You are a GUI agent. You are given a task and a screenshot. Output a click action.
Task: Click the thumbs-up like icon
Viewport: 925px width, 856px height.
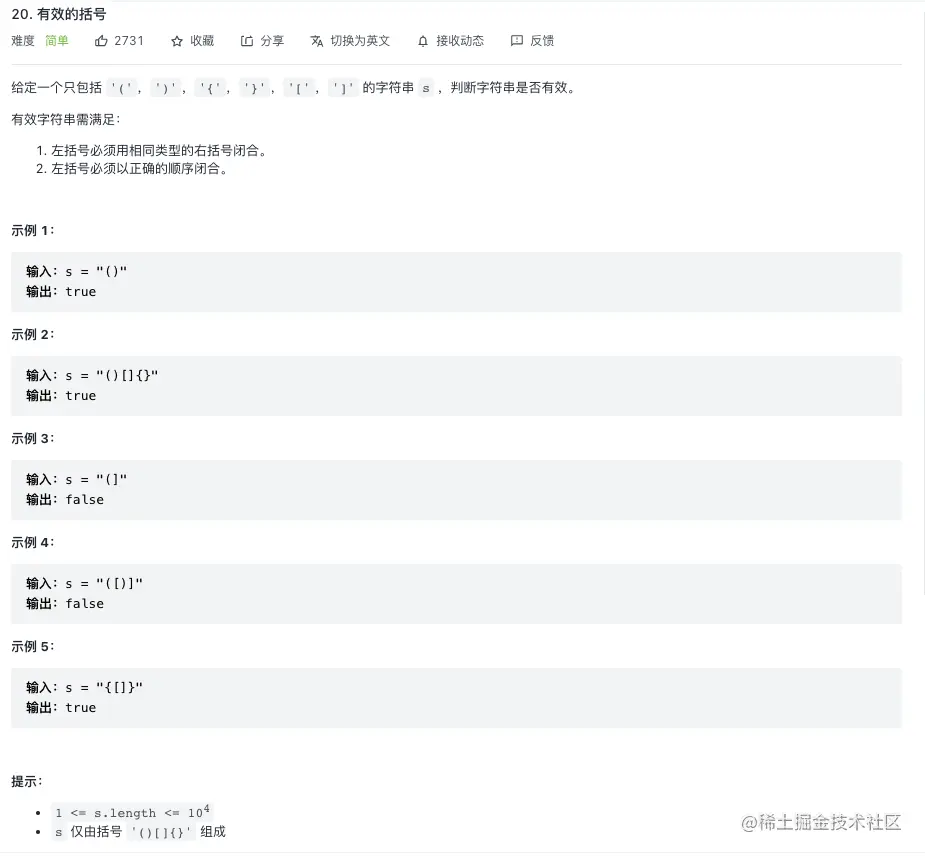(x=101, y=41)
